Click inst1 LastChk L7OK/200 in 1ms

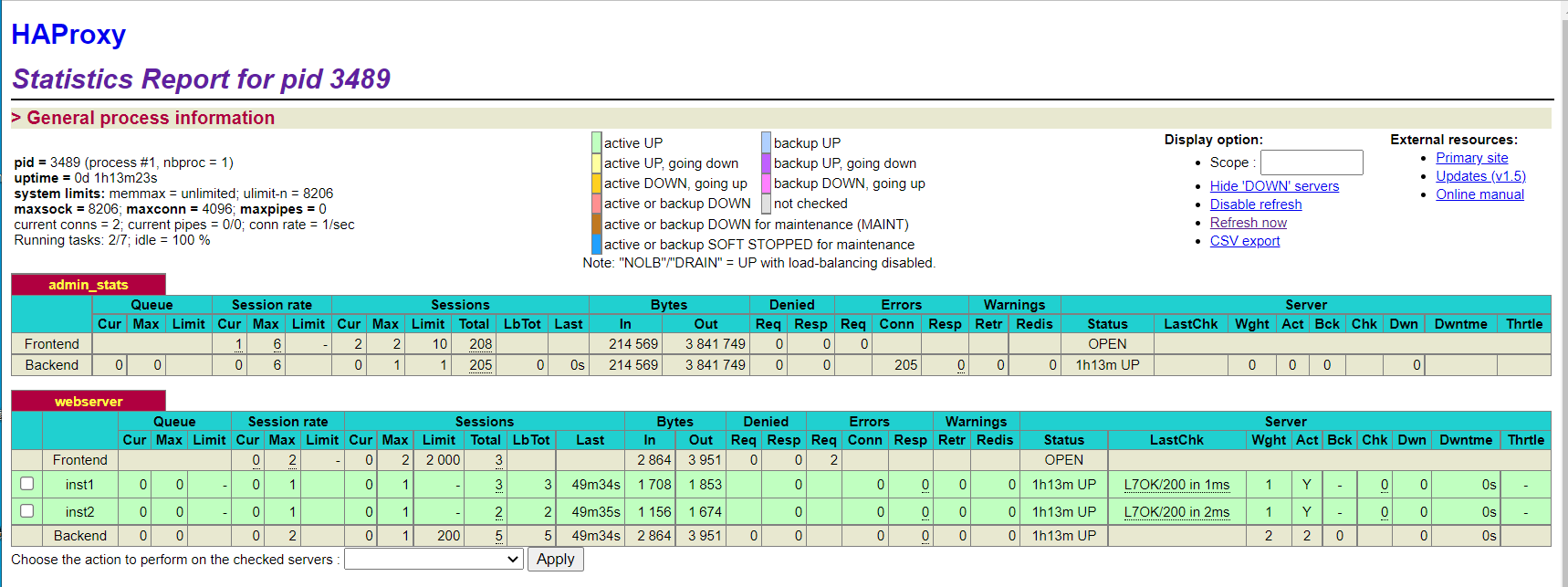point(1176,485)
